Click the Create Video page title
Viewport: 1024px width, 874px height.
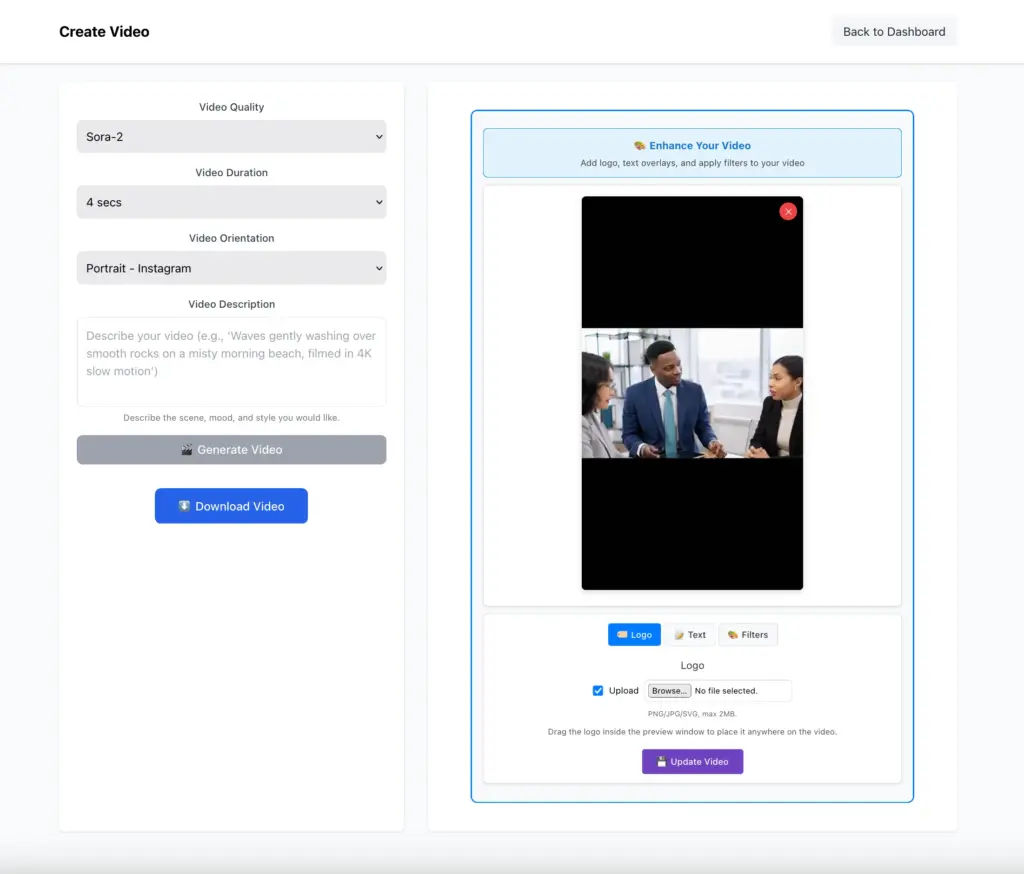click(x=104, y=32)
